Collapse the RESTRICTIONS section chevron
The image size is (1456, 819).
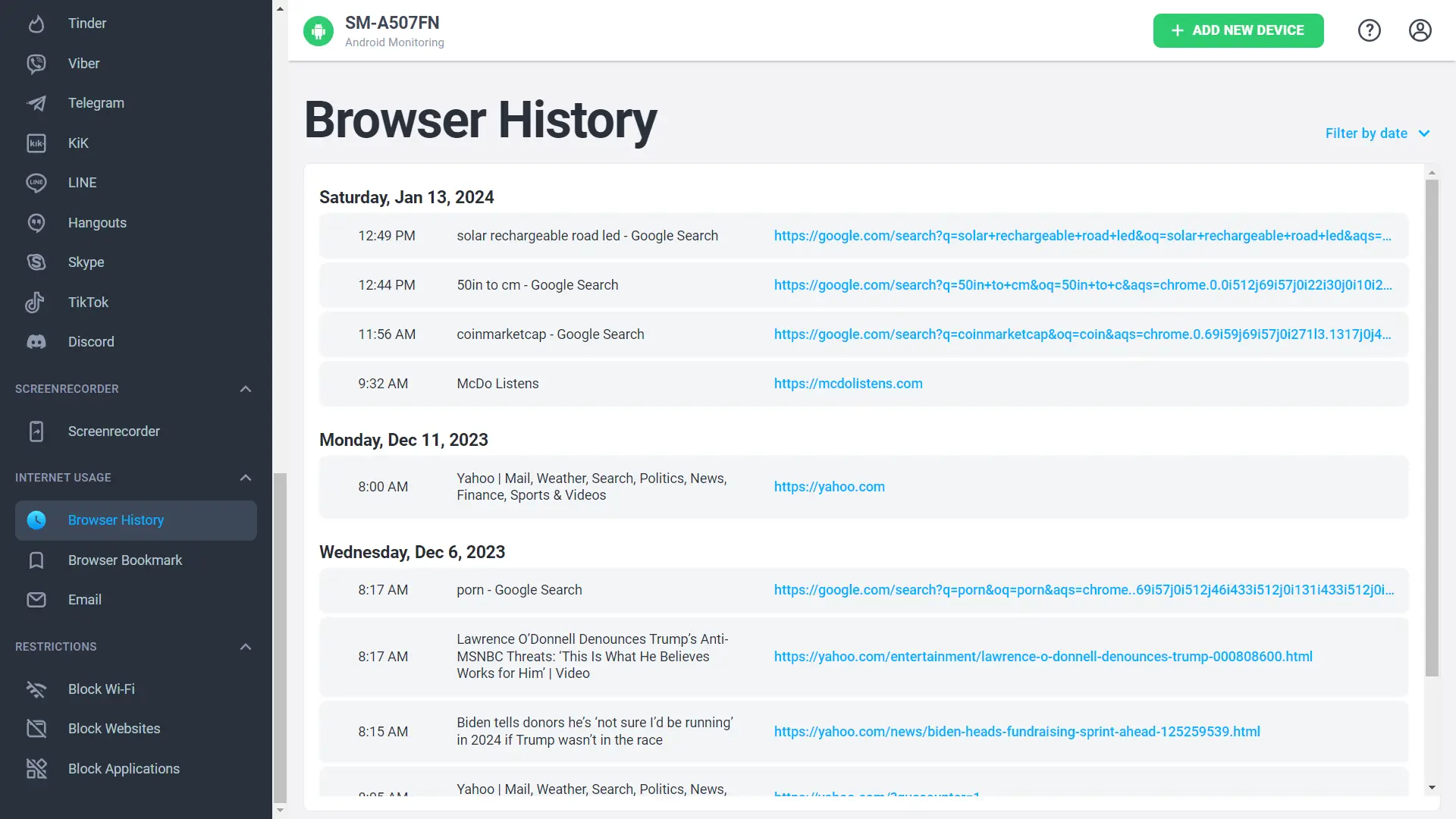pos(245,647)
